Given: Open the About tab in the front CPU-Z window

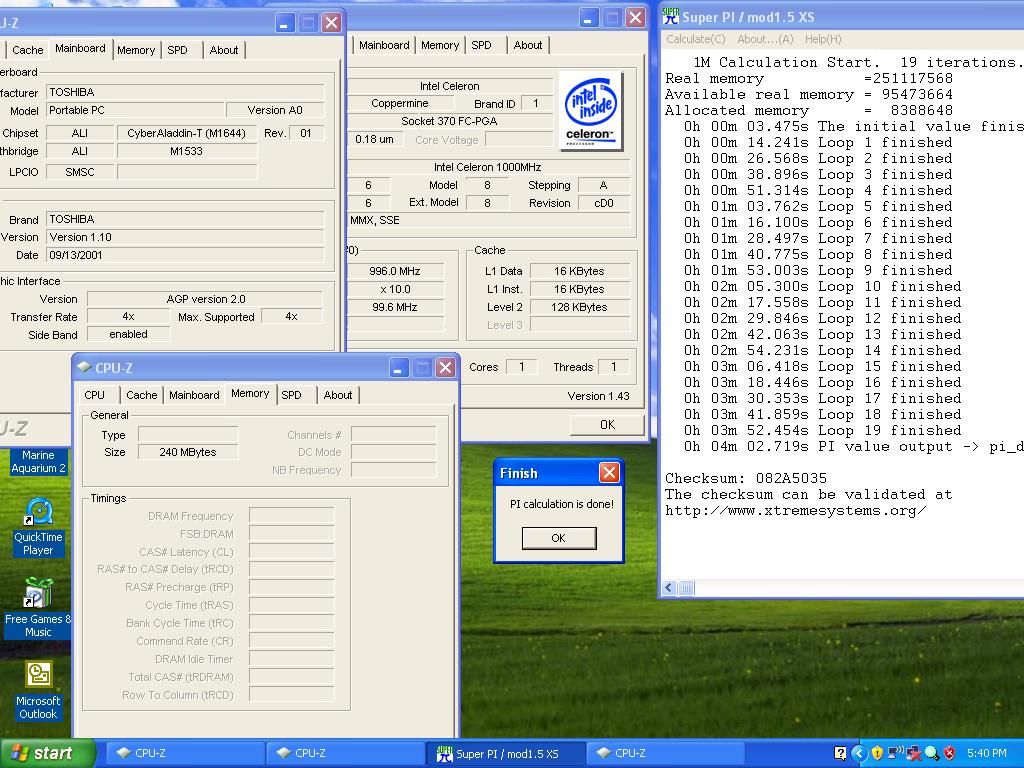Looking at the screenshot, I should click(338, 395).
